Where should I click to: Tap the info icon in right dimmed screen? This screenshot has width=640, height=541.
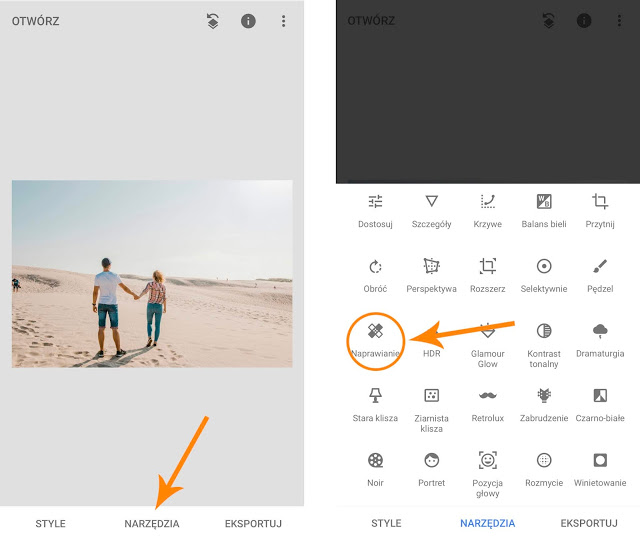coord(584,20)
